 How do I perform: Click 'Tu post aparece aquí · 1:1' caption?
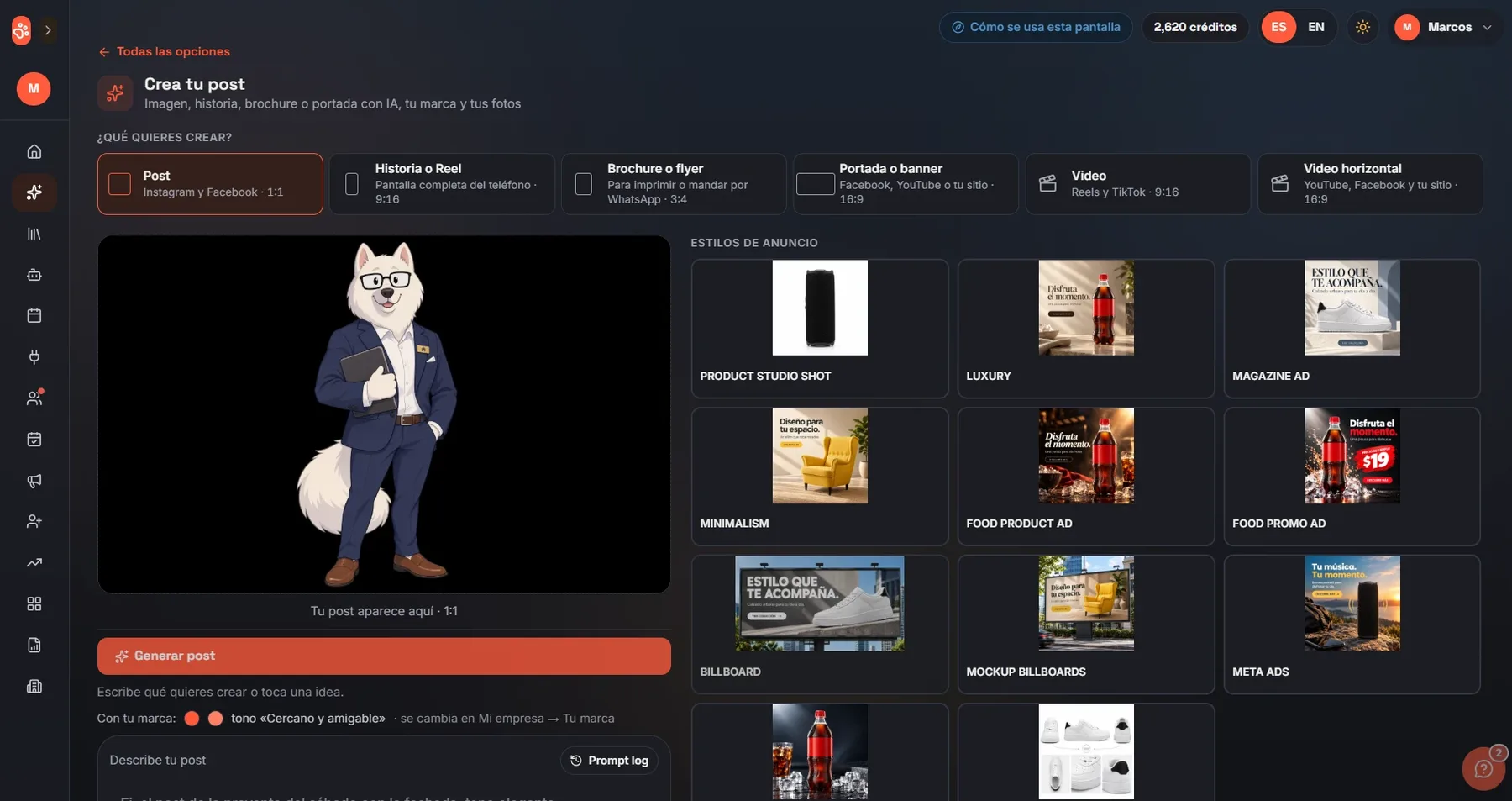384,611
